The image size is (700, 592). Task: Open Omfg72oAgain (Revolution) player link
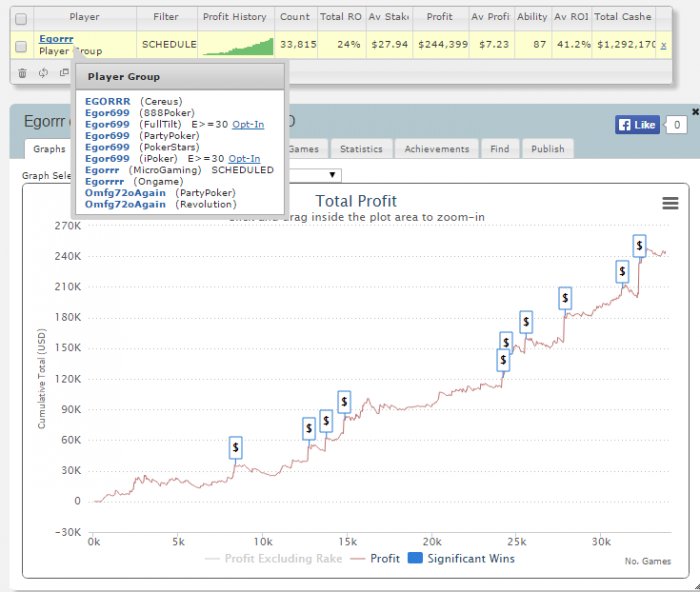point(125,204)
